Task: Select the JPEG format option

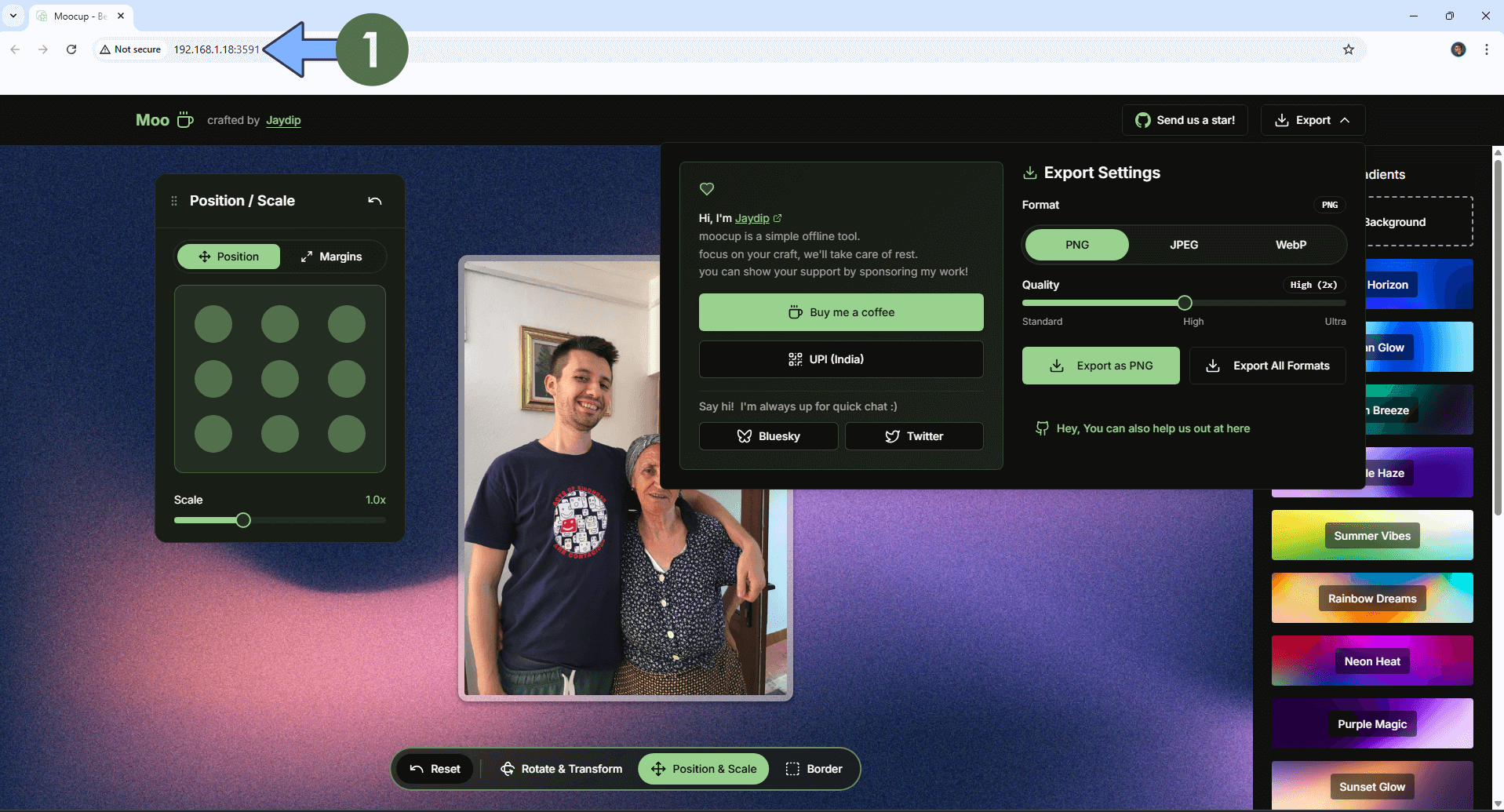Action: 1184,245
